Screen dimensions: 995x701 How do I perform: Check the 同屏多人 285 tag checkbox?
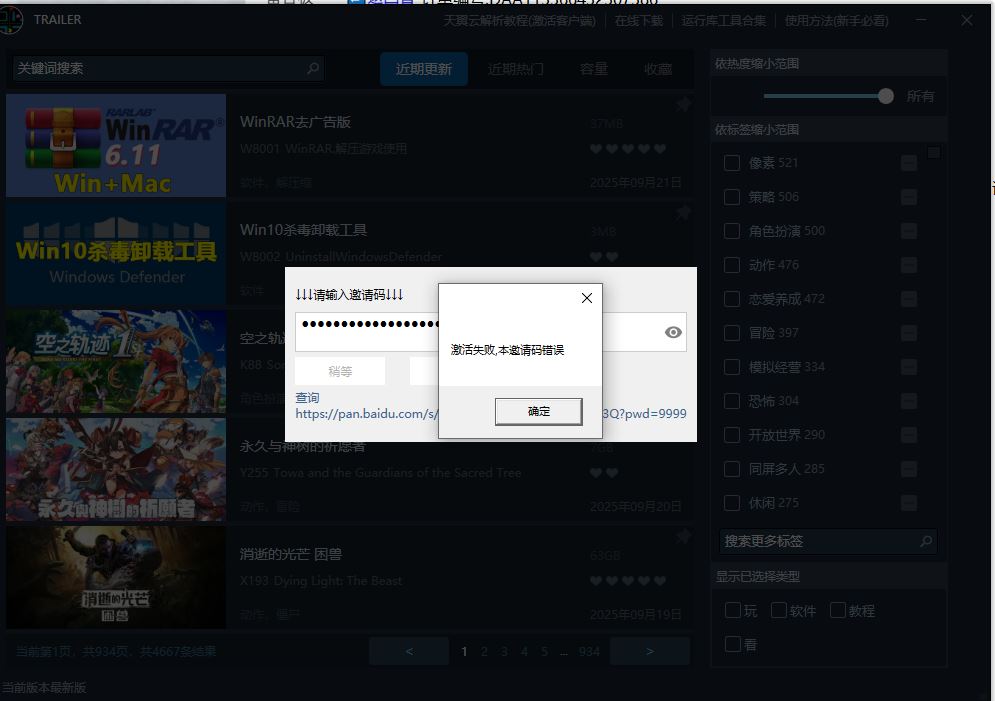pyautogui.click(x=732, y=469)
